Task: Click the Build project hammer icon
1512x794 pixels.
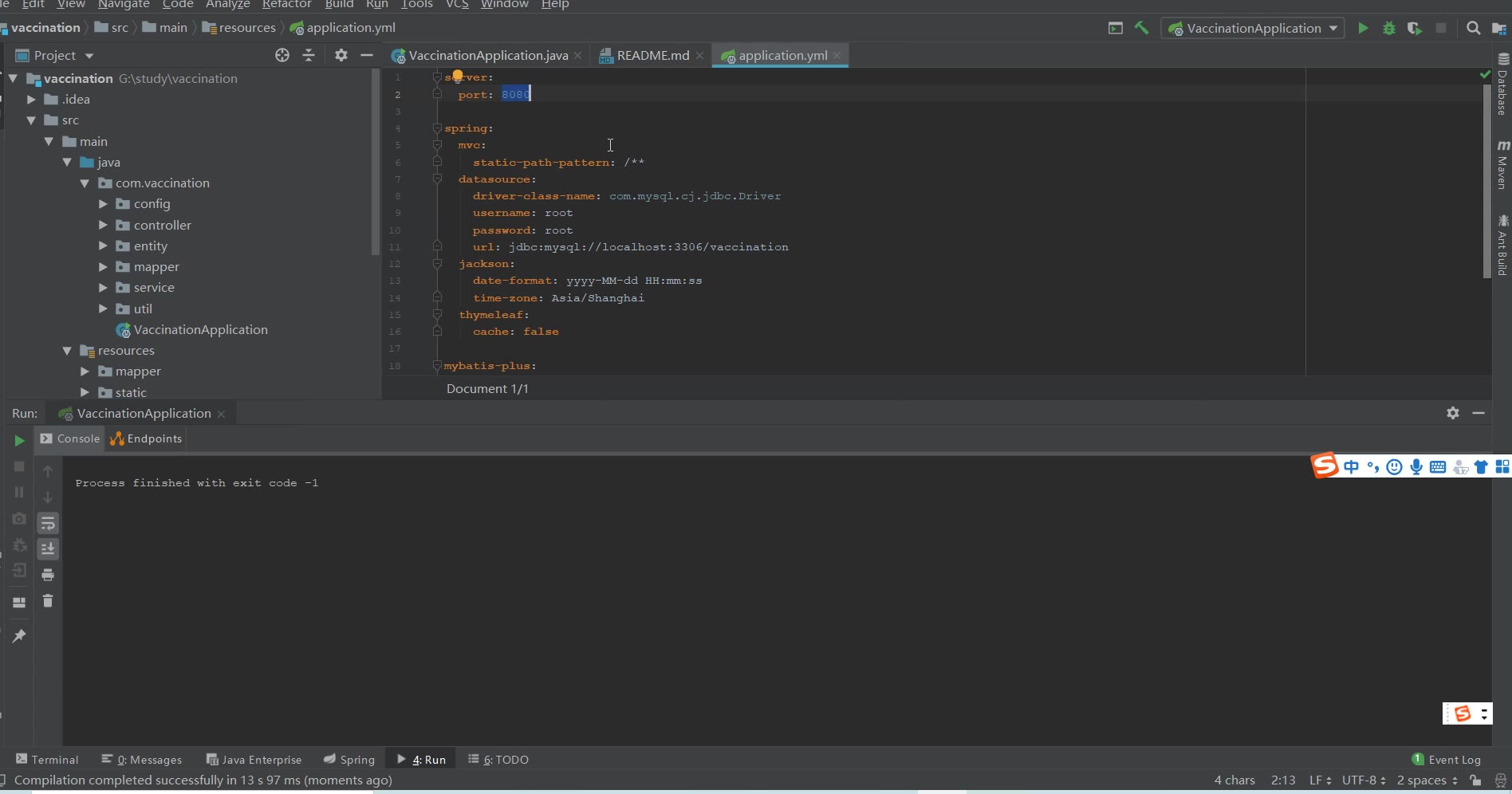Action: [1142, 29]
